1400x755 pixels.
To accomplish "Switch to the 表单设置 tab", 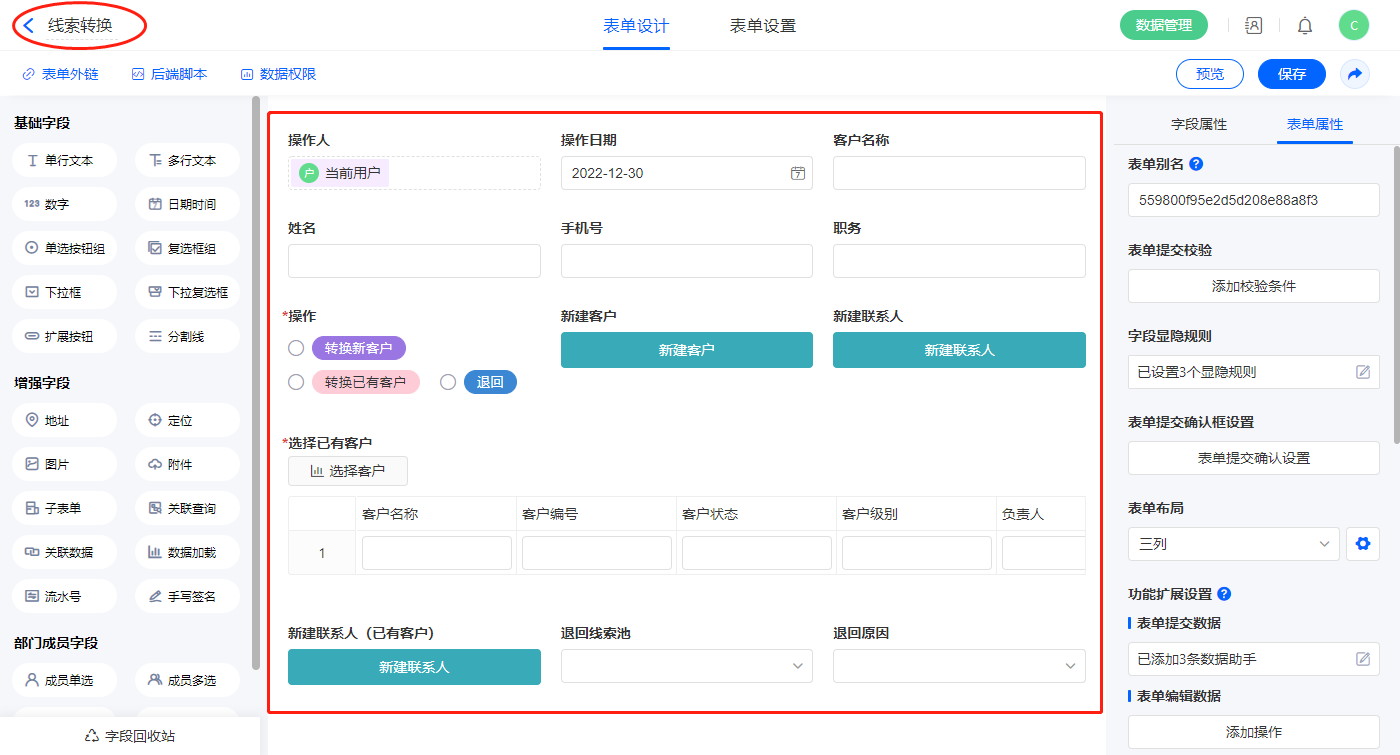I will 763,26.
